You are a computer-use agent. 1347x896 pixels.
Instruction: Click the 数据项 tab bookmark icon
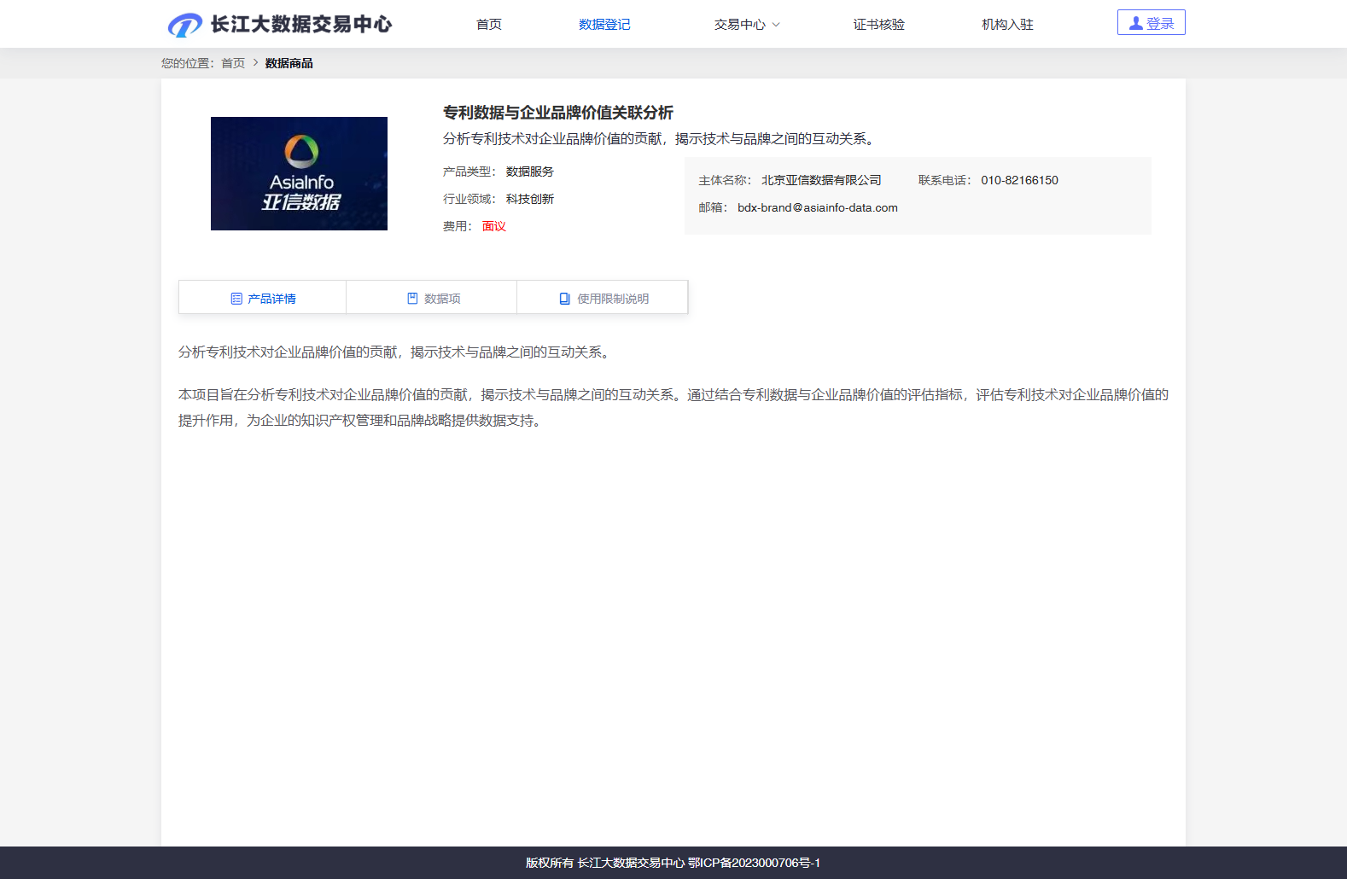[x=412, y=299]
